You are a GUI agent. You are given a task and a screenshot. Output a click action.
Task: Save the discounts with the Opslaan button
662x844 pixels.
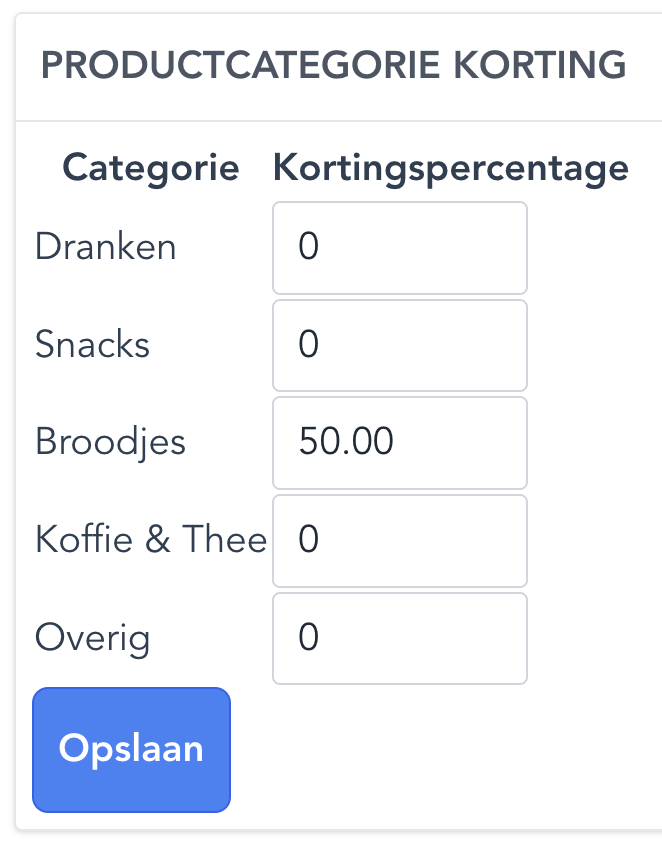pyautogui.click(x=131, y=749)
